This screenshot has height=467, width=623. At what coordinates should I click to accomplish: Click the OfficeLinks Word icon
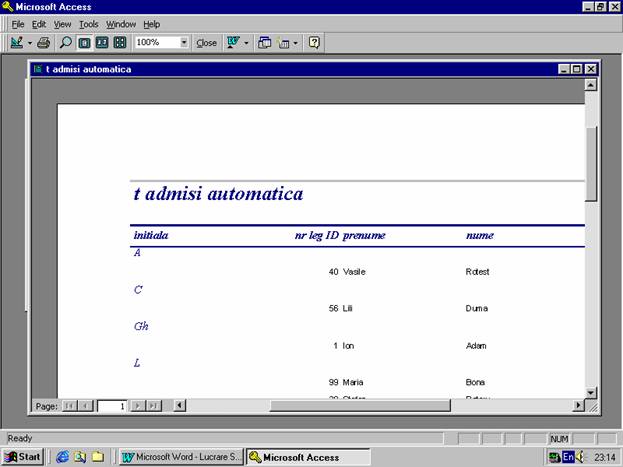point(233,43)
